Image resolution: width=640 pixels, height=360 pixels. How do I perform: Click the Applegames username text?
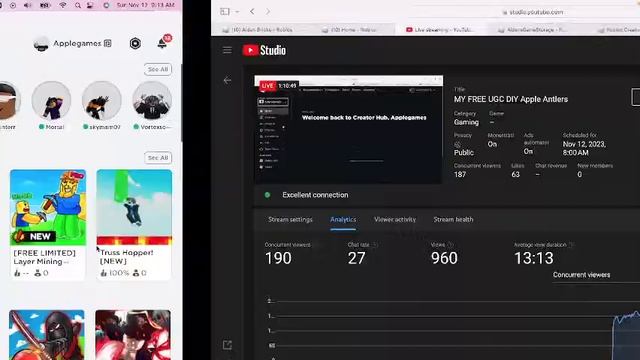[77, 43]
